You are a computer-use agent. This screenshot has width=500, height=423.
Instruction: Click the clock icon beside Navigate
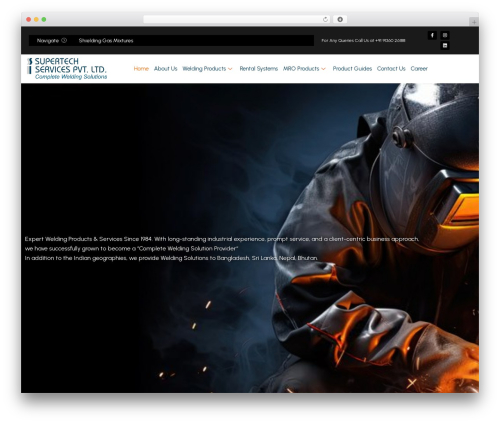(64, 40)
